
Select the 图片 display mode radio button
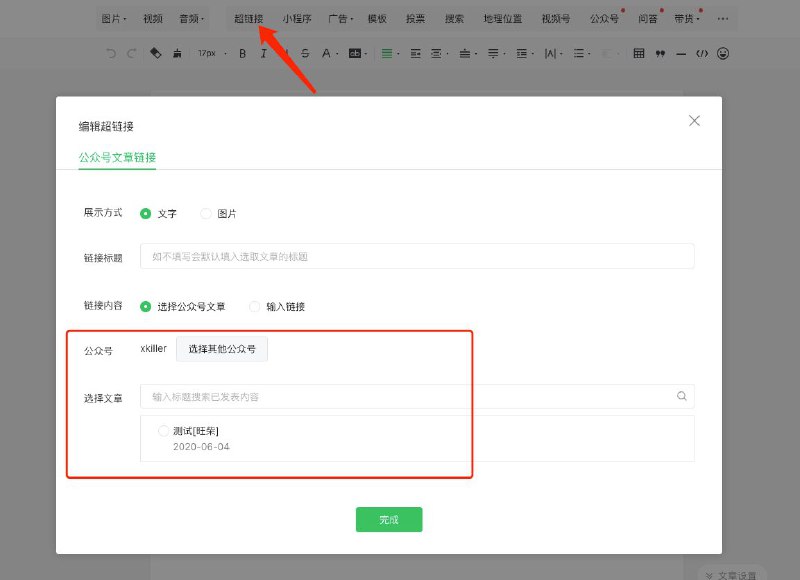(205, 213)
